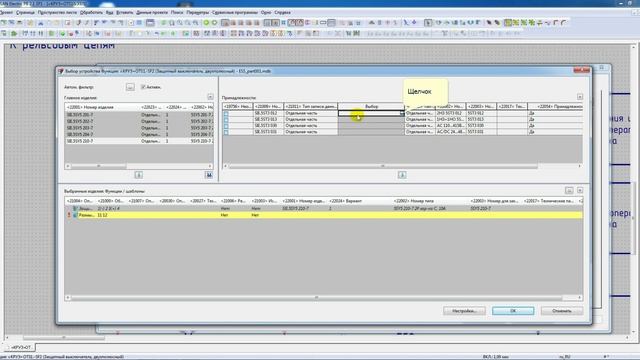Click the browse button next to Автом. фильтр

tap(130, 87)
